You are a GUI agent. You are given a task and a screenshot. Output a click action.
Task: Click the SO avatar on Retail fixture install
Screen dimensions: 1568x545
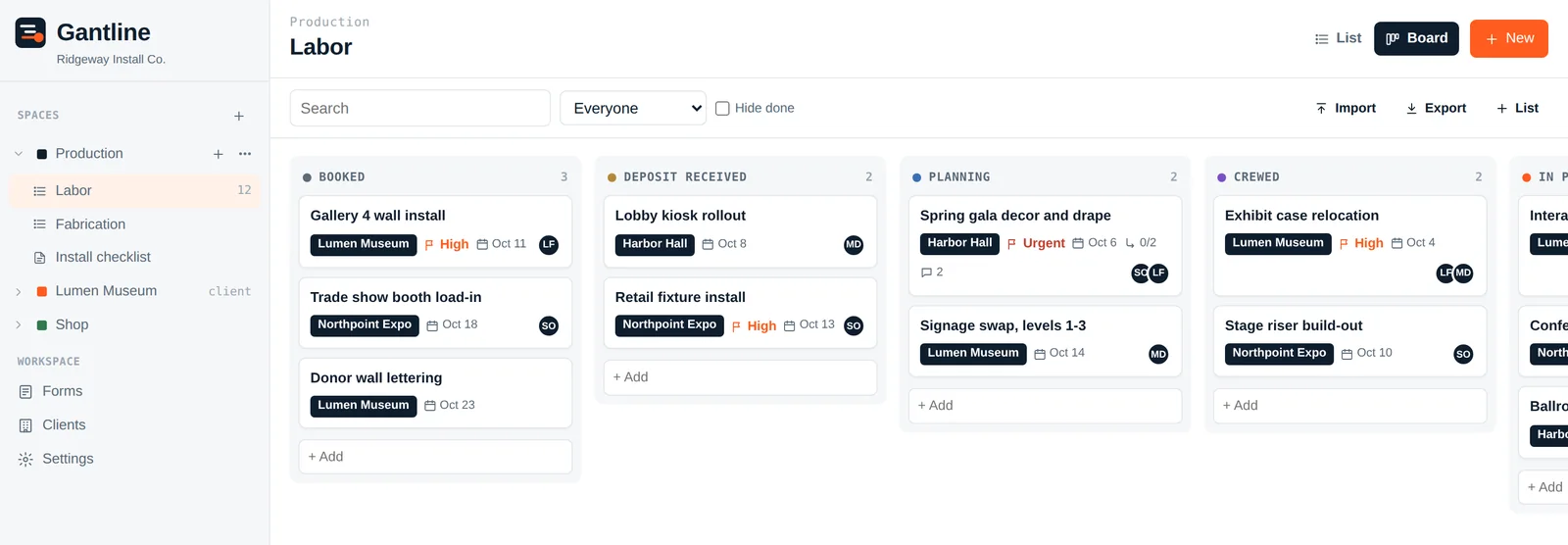[x=854, y=325]
